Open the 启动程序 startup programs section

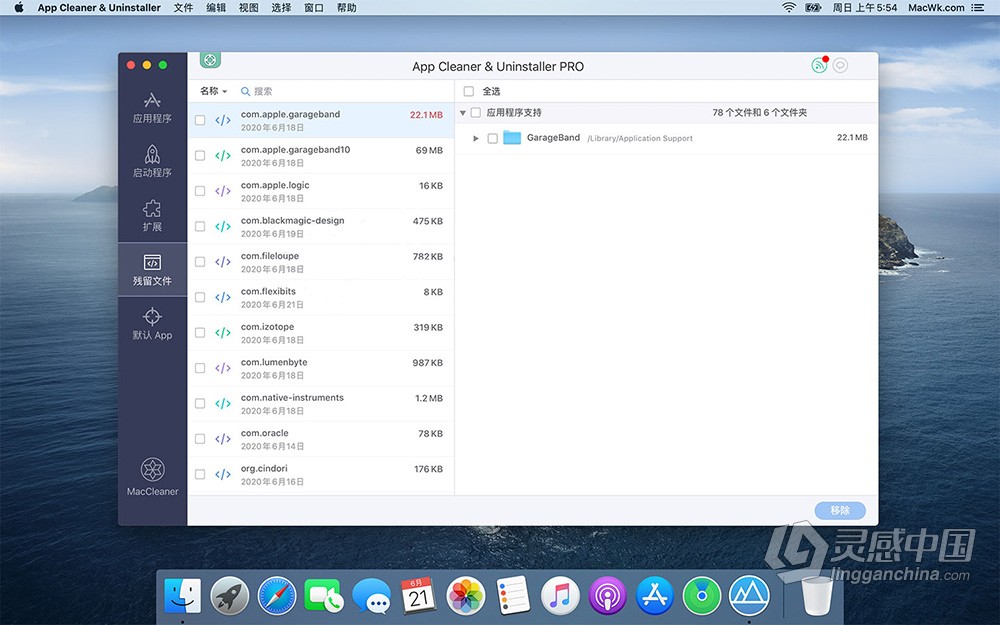pyautogui.click(x=152, y=161)
